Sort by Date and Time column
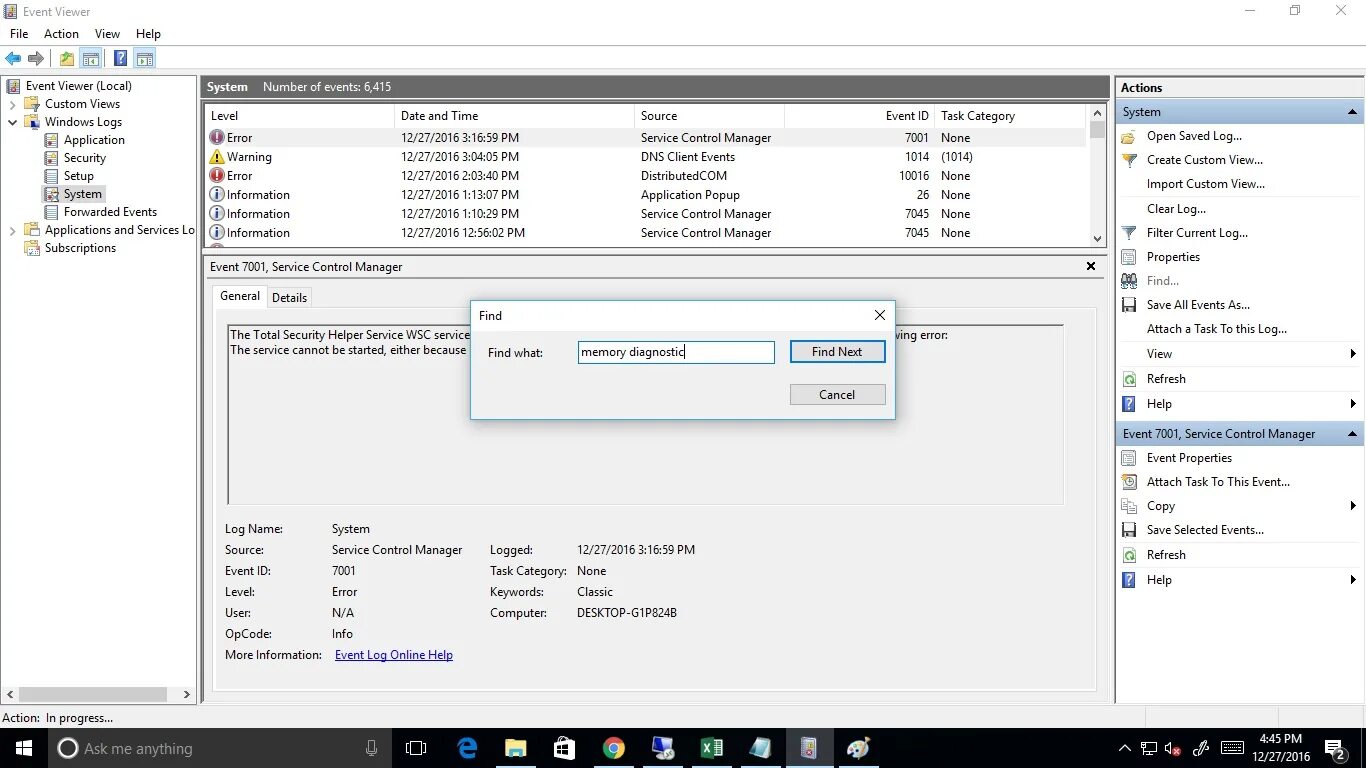 pos(514,116)
